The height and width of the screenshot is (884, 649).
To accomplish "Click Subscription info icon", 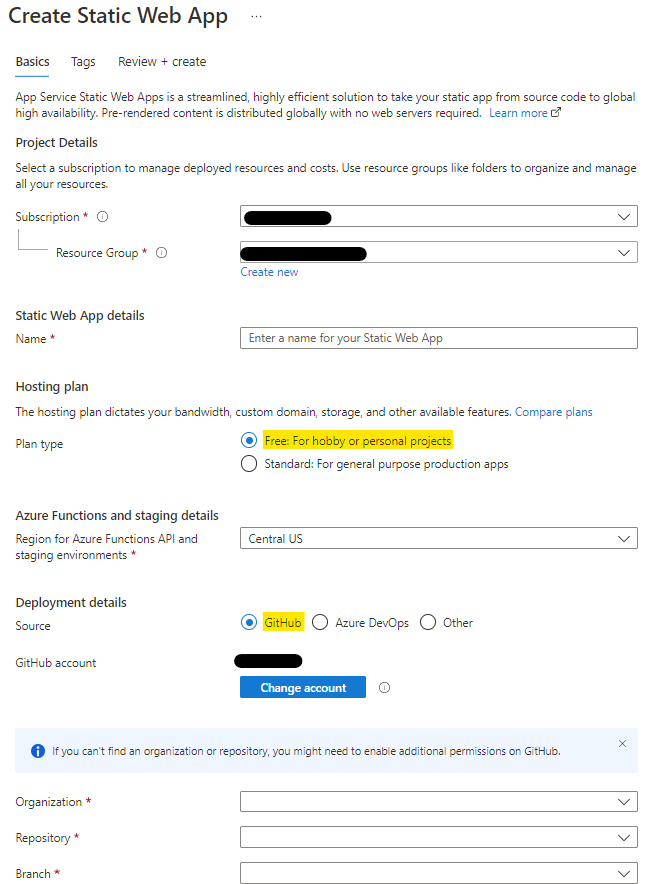I will click(102, 216).
